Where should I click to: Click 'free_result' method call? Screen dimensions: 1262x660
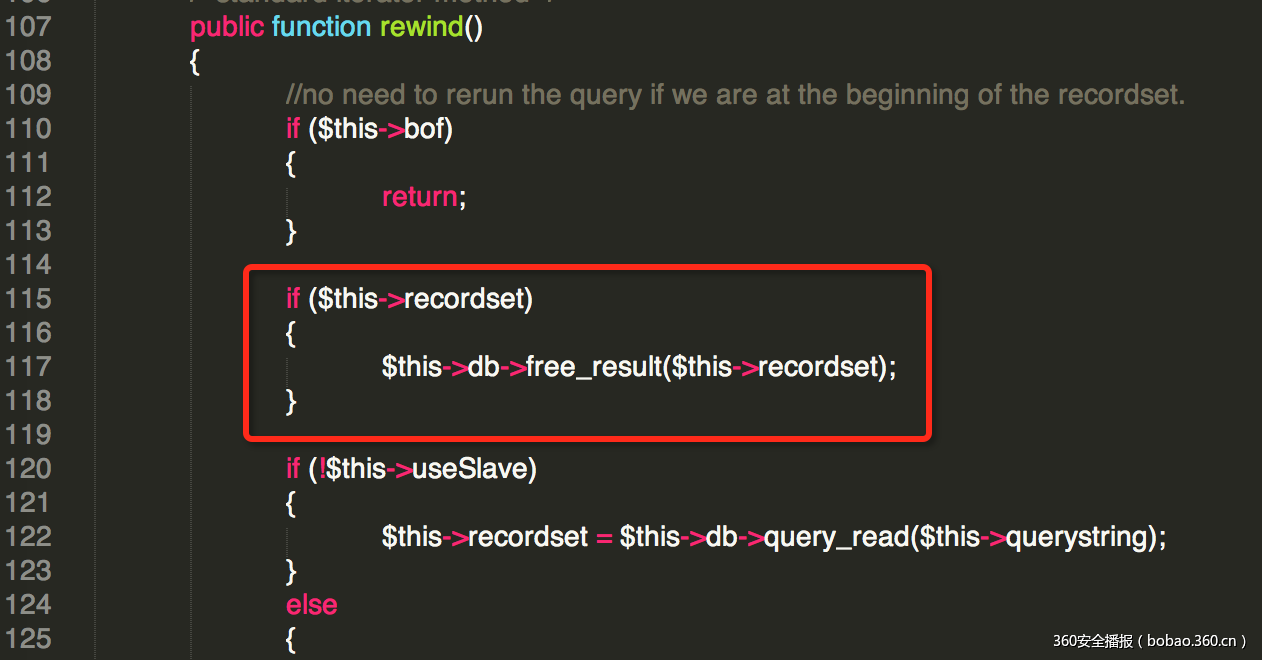(x=592, y=367)
